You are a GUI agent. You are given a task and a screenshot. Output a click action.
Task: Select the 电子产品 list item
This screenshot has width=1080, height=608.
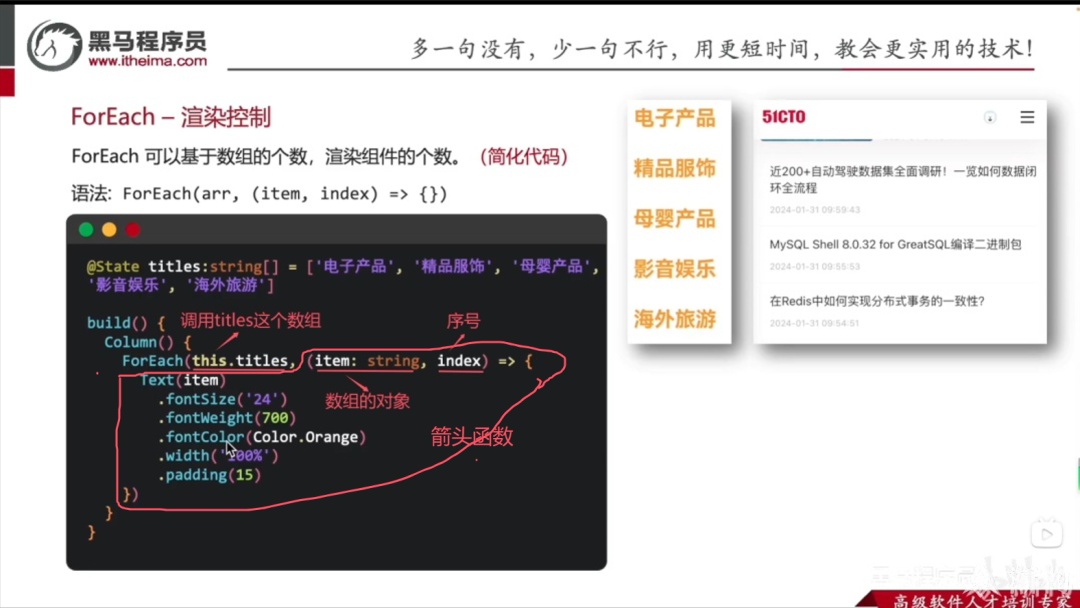[674, 118]
